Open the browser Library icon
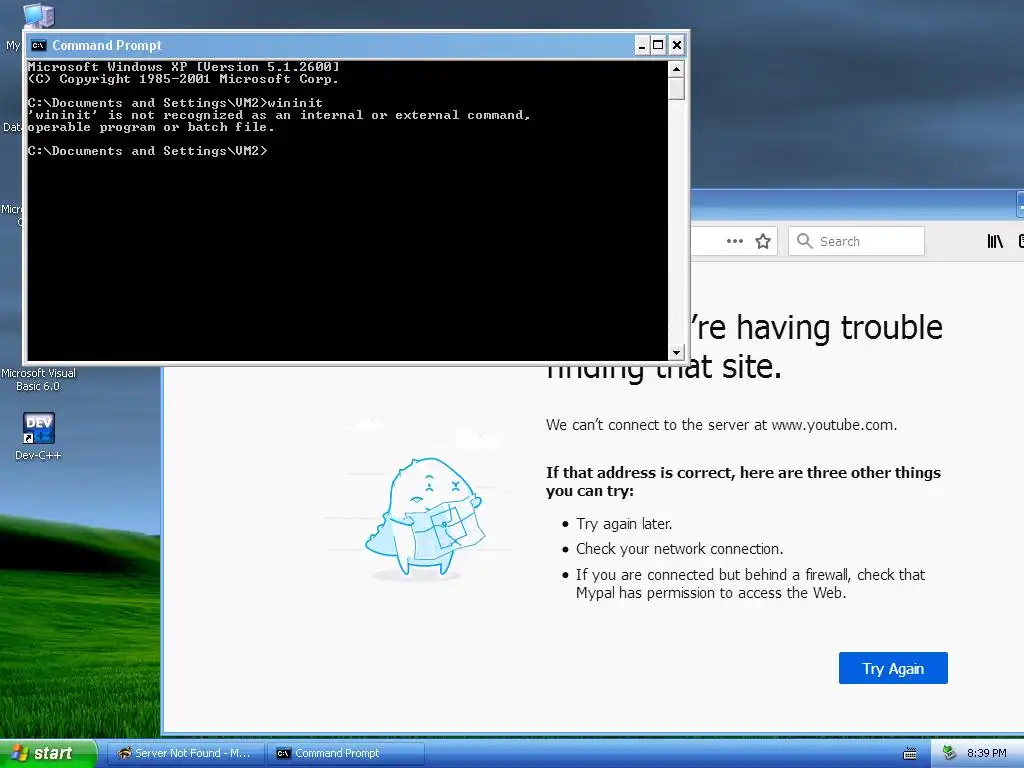This screenshot has width=1024, height=768. tap(995, 242)
